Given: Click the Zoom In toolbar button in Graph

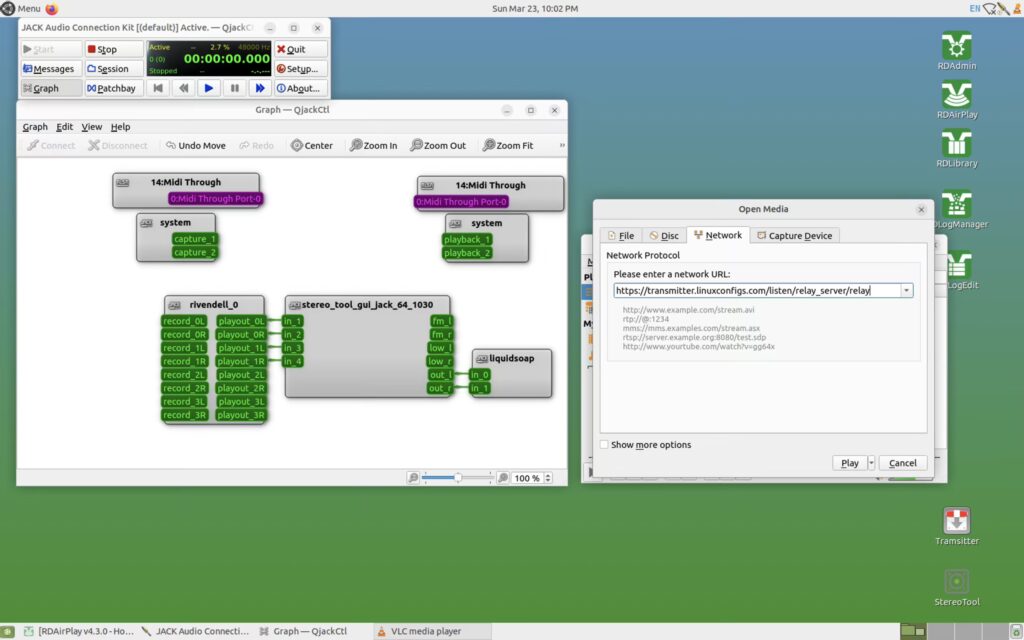Looking at the screenshot, I should (374, 146).
